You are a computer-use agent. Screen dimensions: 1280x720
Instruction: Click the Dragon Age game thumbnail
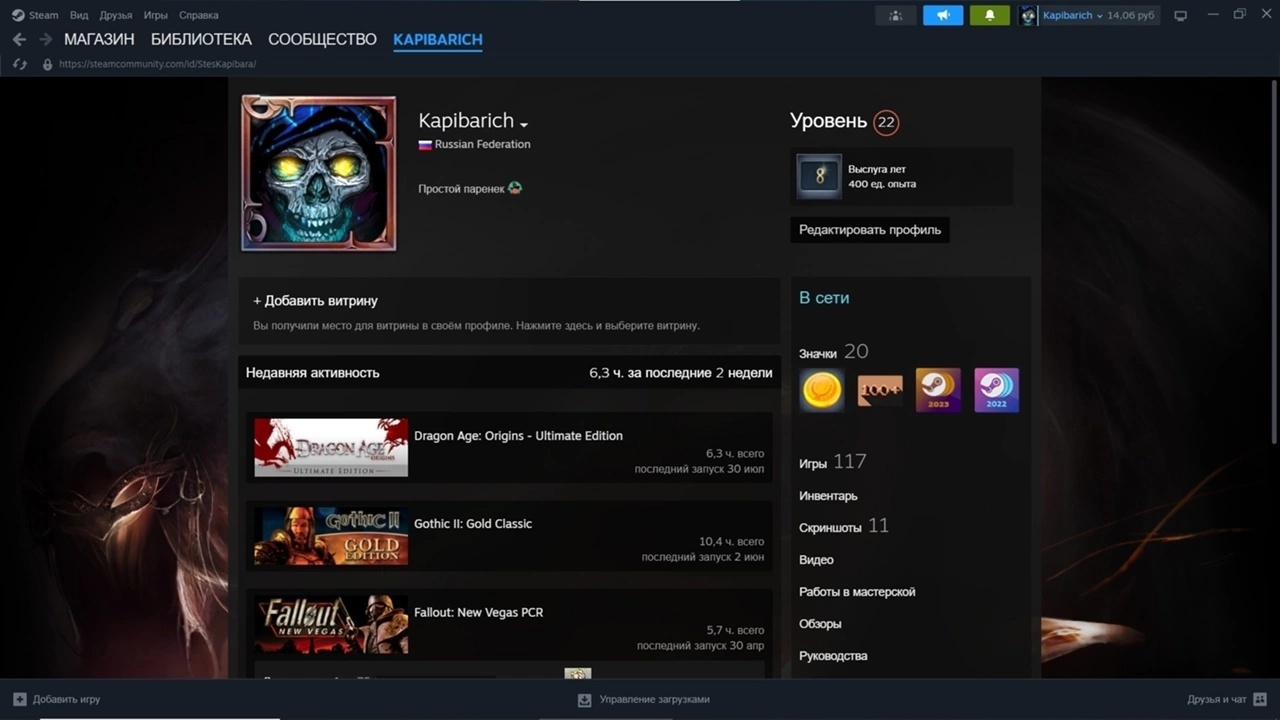(x=331, y=447)
